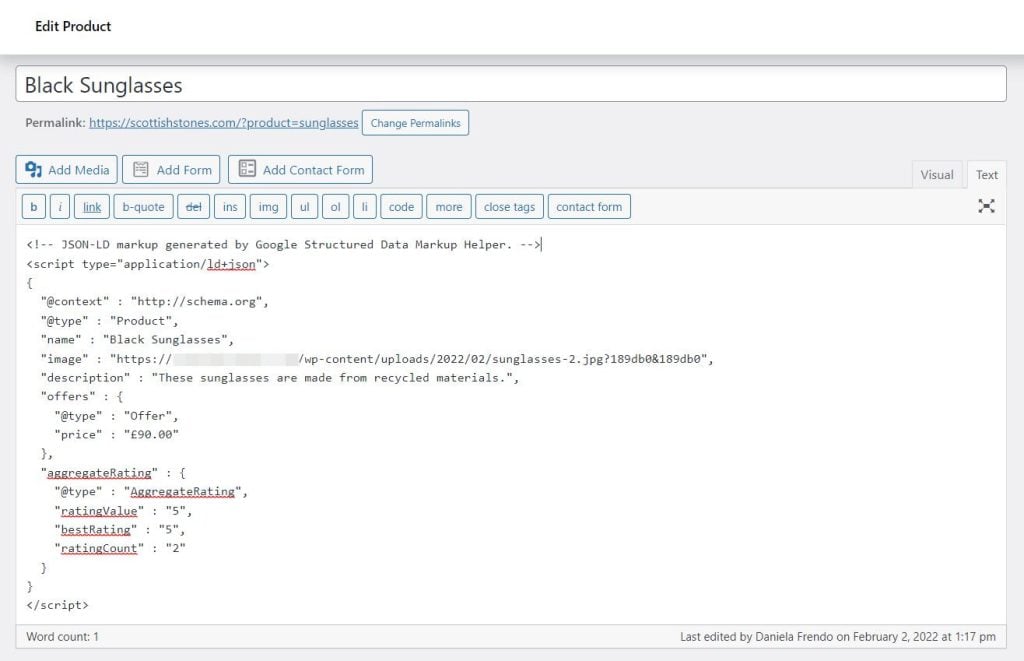The image size is (1024, 661).
Task: Click the Add Form icon
Action: click(140, 169)
